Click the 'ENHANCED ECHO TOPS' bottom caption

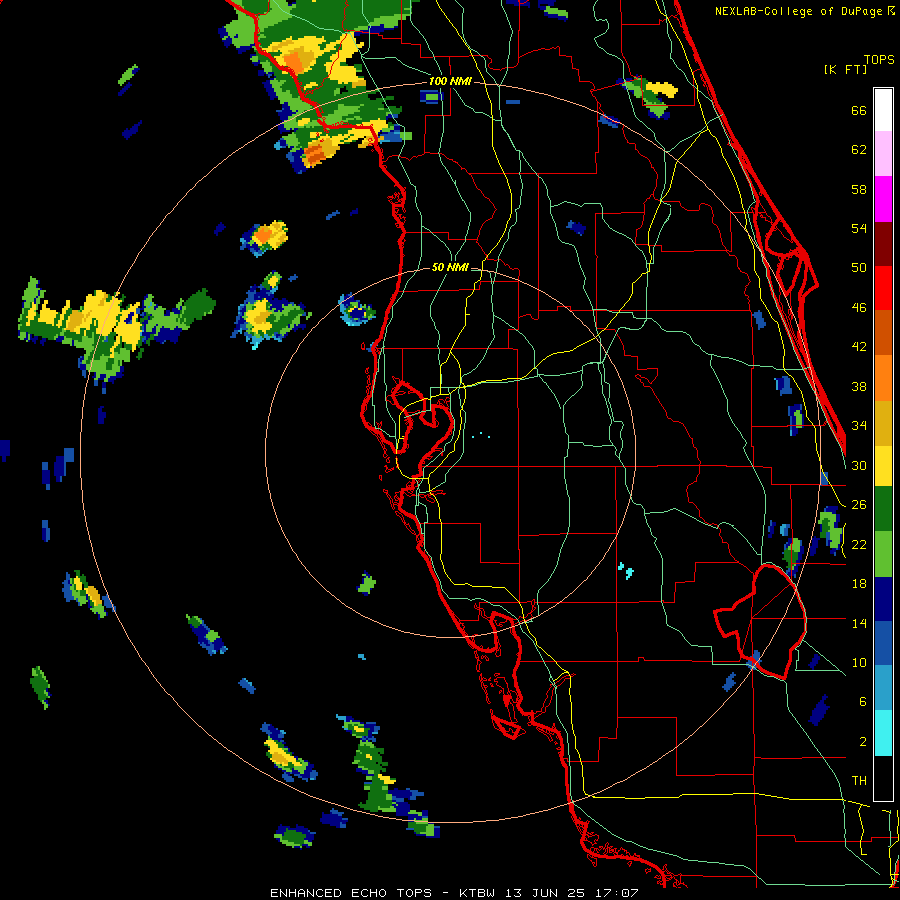(351, 893)
